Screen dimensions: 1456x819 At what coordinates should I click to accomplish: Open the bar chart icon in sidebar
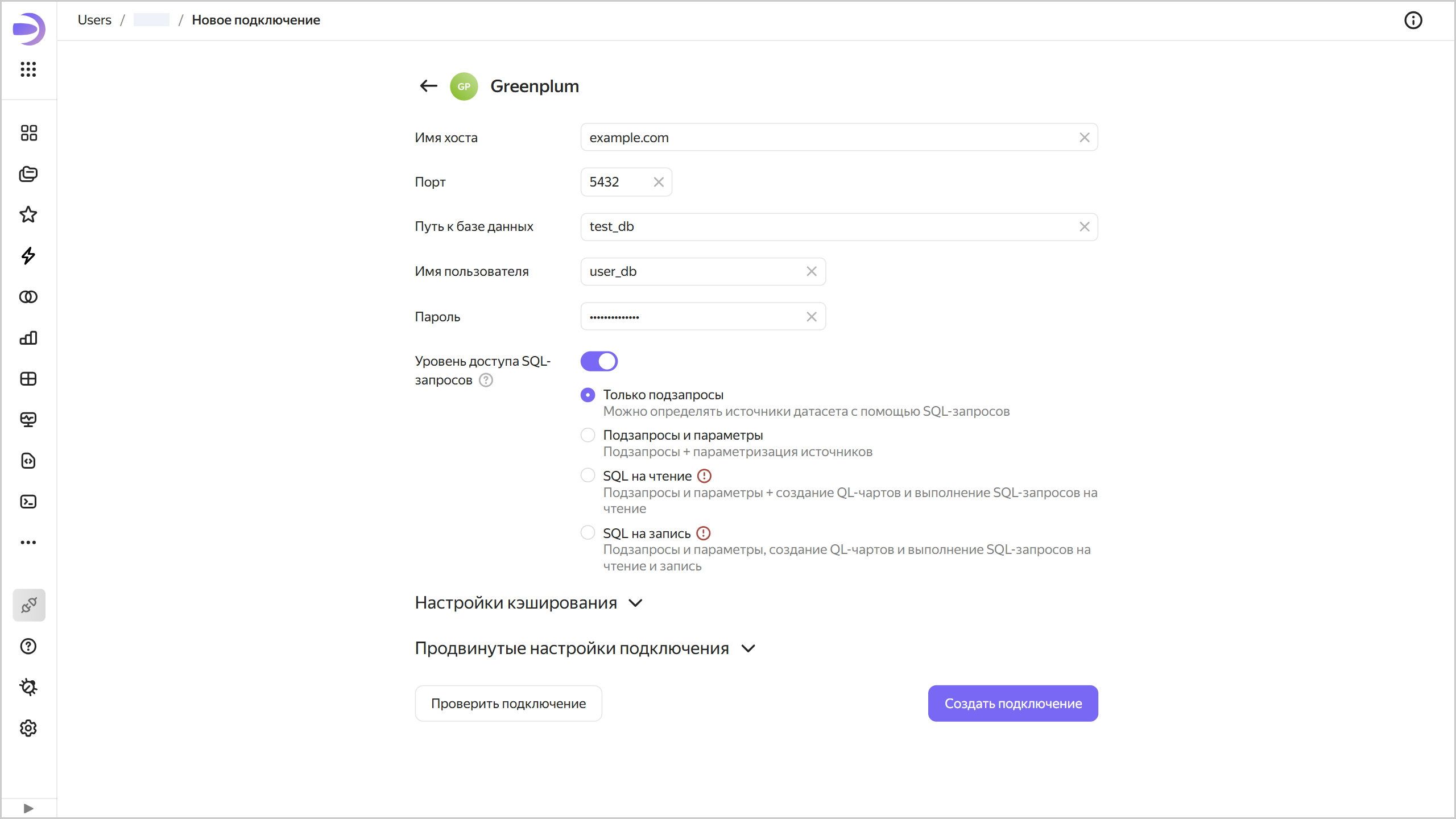28,338
